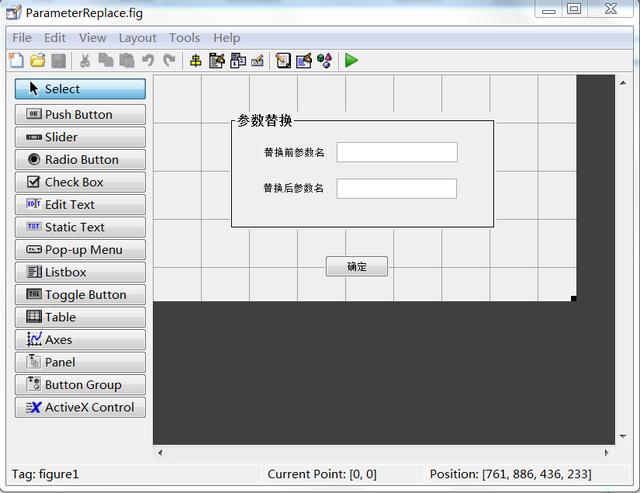This screenshot has width=640, height=493.
Task: Open the View menu
Action: 93,38
